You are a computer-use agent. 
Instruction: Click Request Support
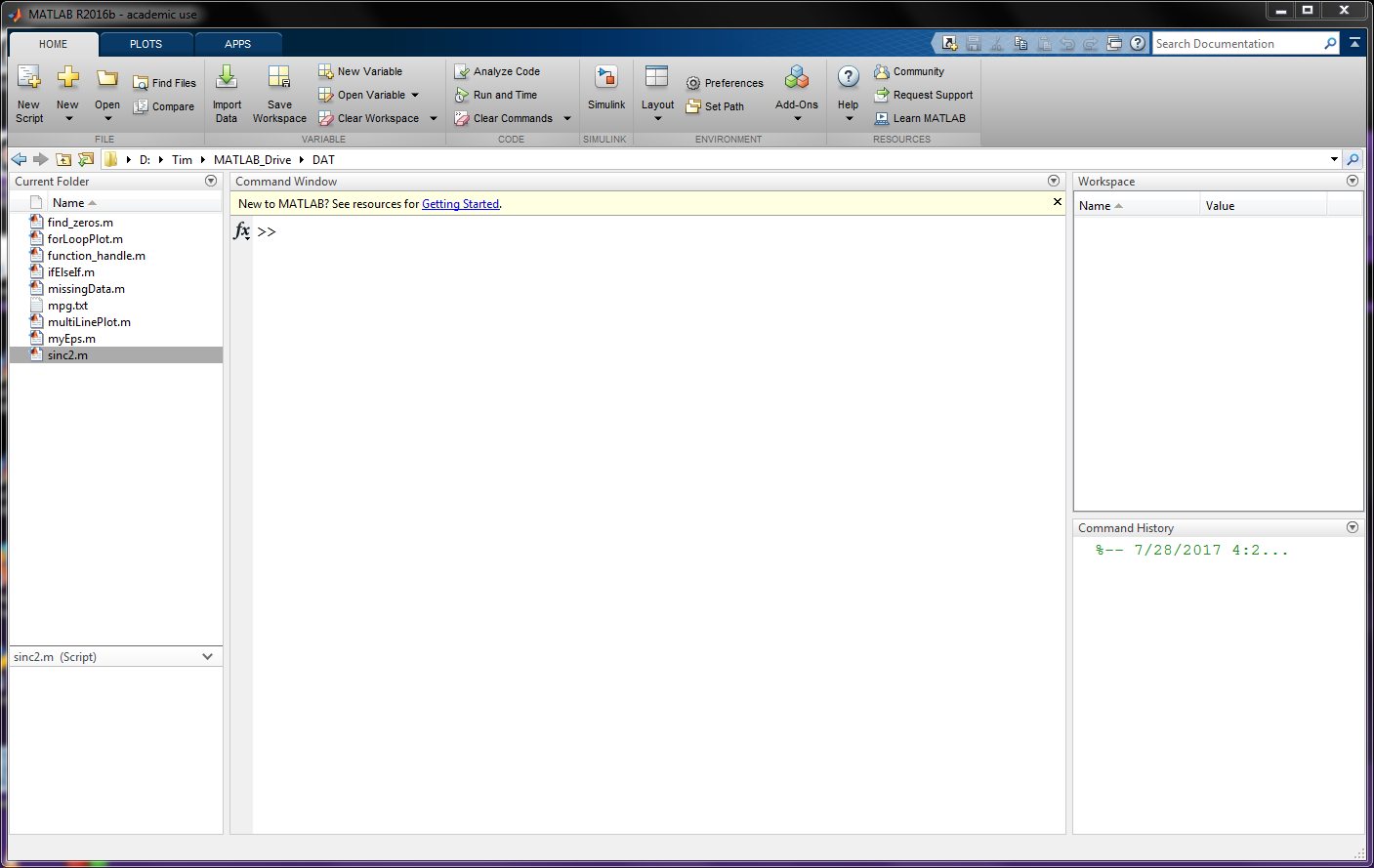[924, 95]
